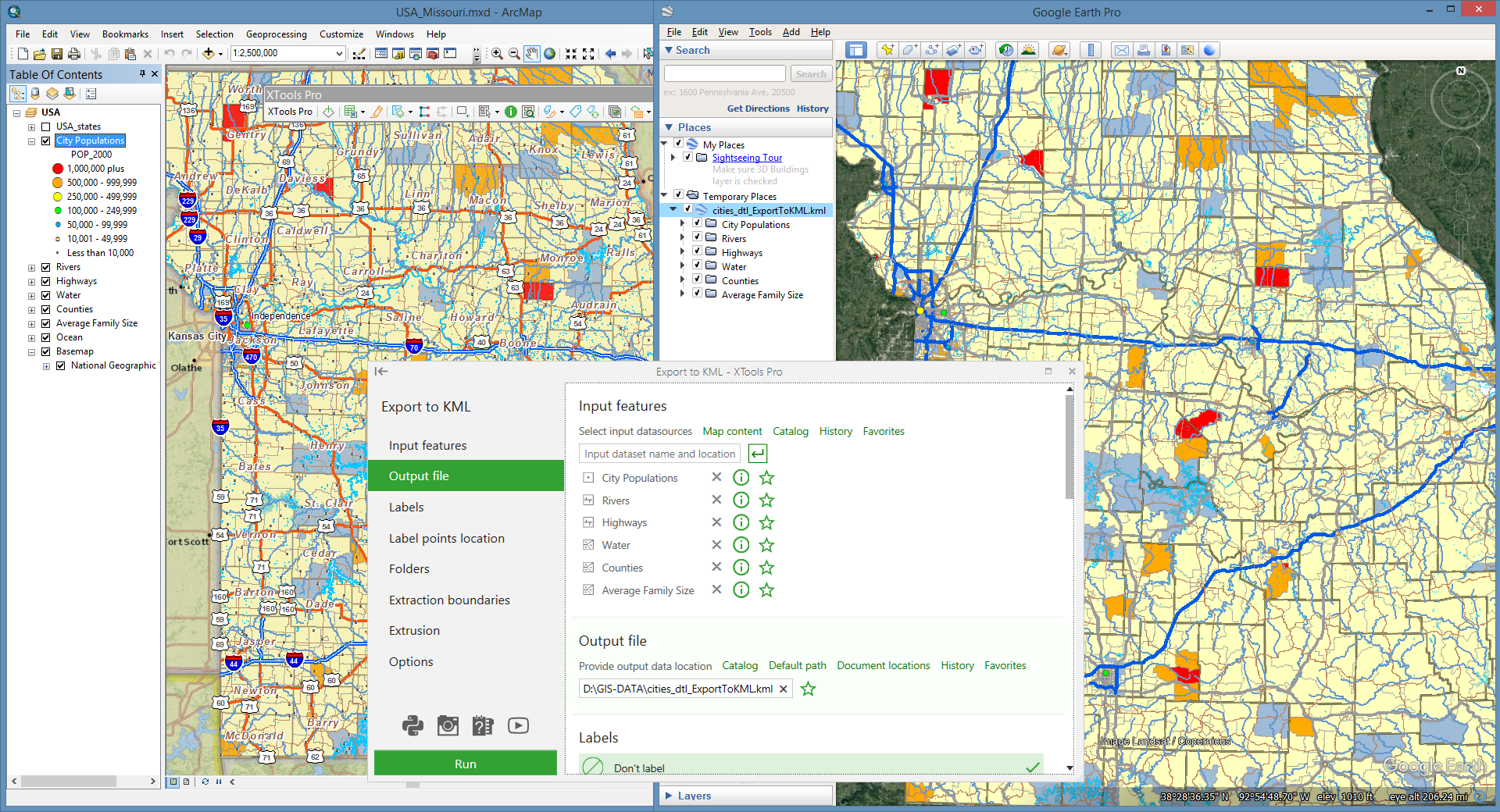Expand the Layers panel in Google Earth
The height and width of the screenshot is (812, 1500).
tap(669, 796)
